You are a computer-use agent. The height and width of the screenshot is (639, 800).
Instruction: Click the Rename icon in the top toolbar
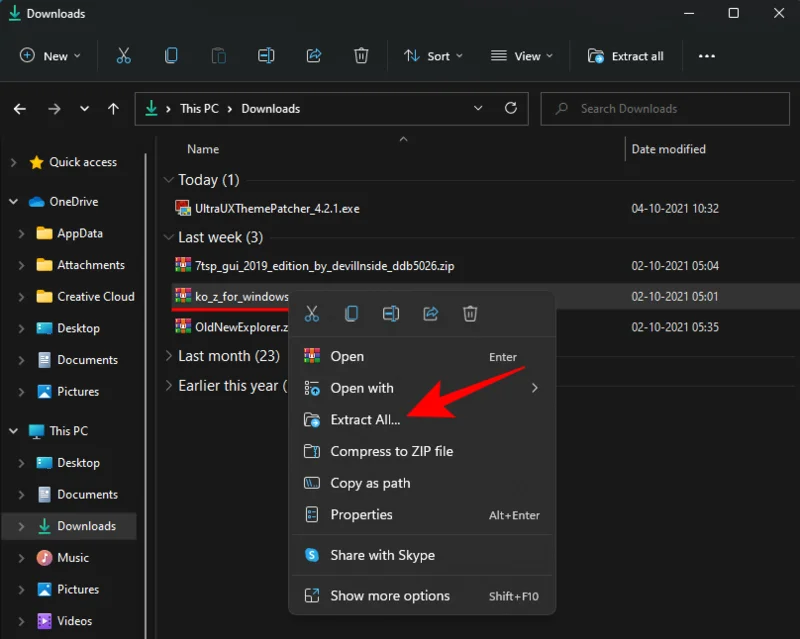(266, 56)
